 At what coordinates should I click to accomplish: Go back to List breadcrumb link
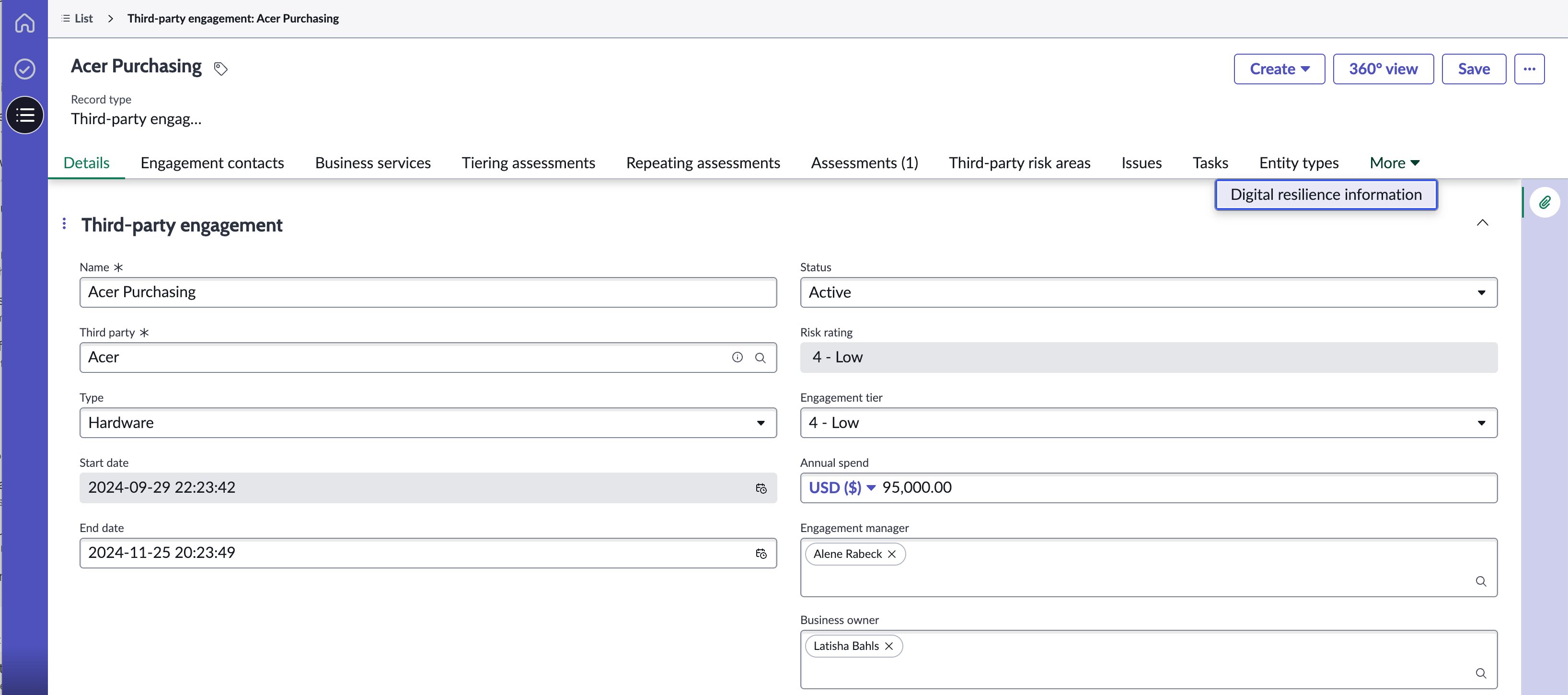[83, 18]
